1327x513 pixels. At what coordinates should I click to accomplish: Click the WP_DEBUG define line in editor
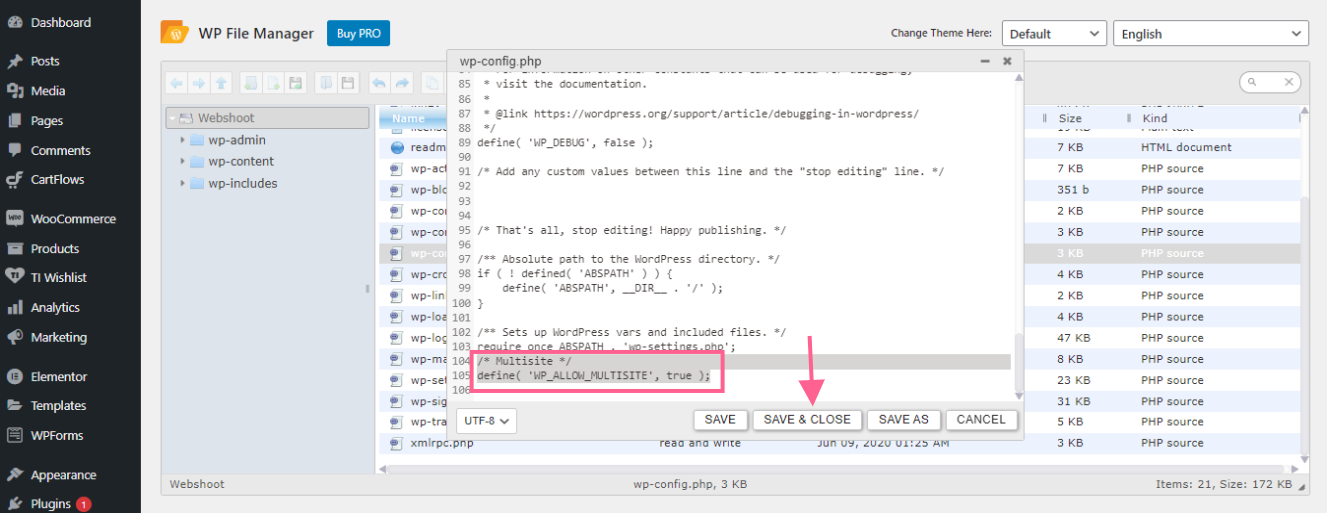pyautogui.click(x=565, y=143)
